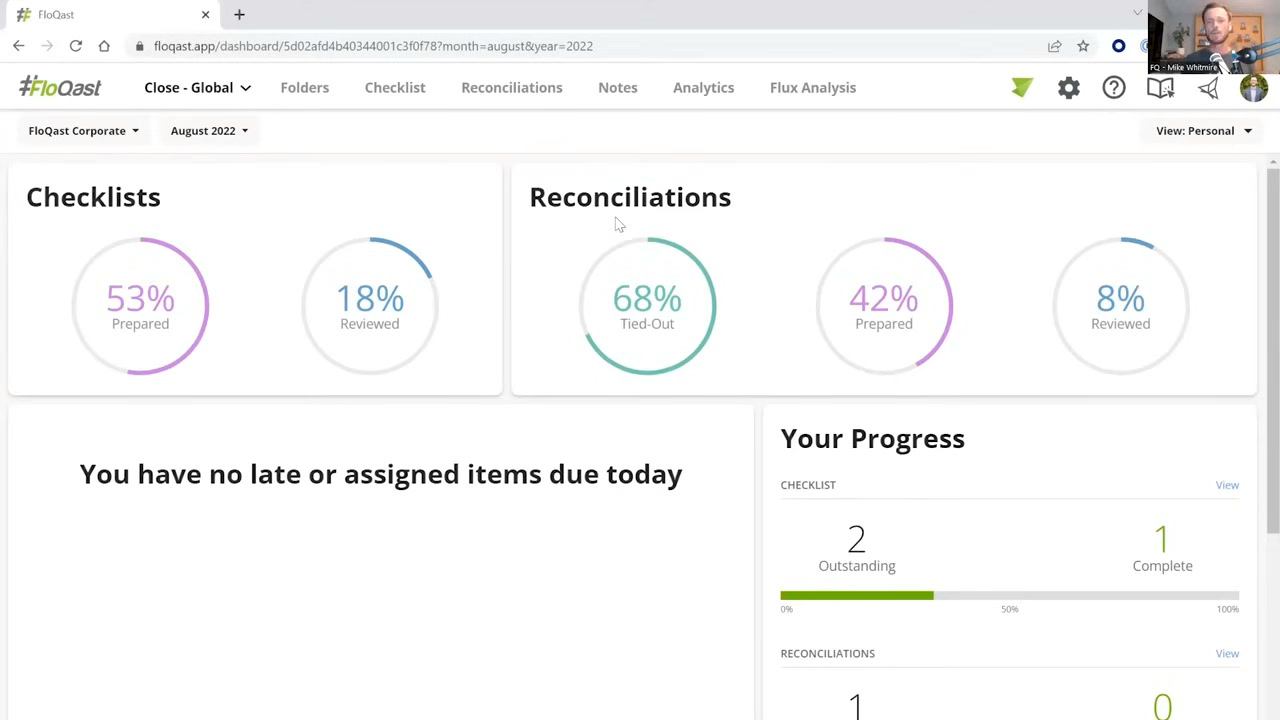Click the page vertical scrollbar
1280x720 pixels.
pyautogui.click(x=1273, y=350)
